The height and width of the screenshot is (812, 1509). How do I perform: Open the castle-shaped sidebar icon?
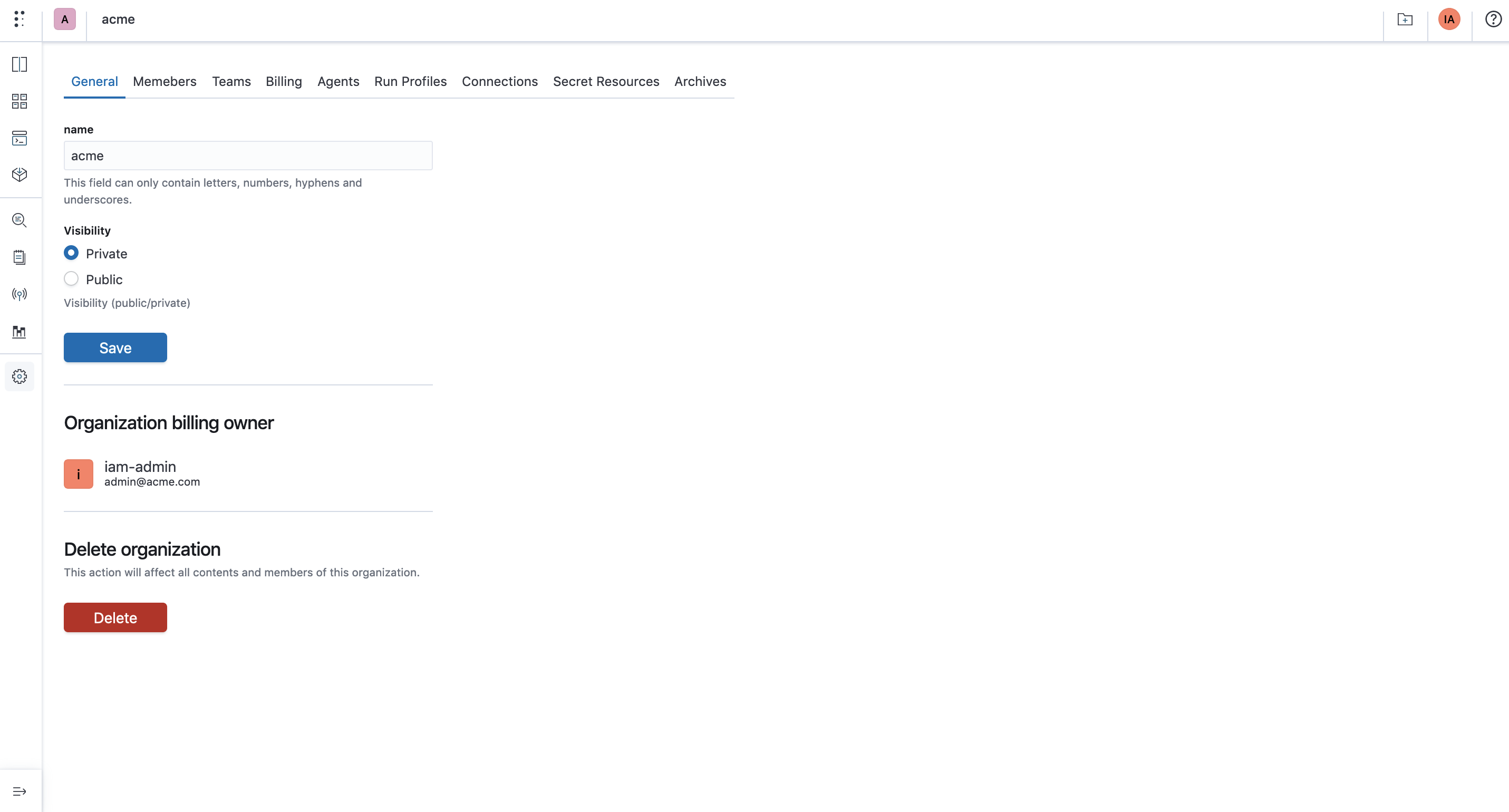20,332
